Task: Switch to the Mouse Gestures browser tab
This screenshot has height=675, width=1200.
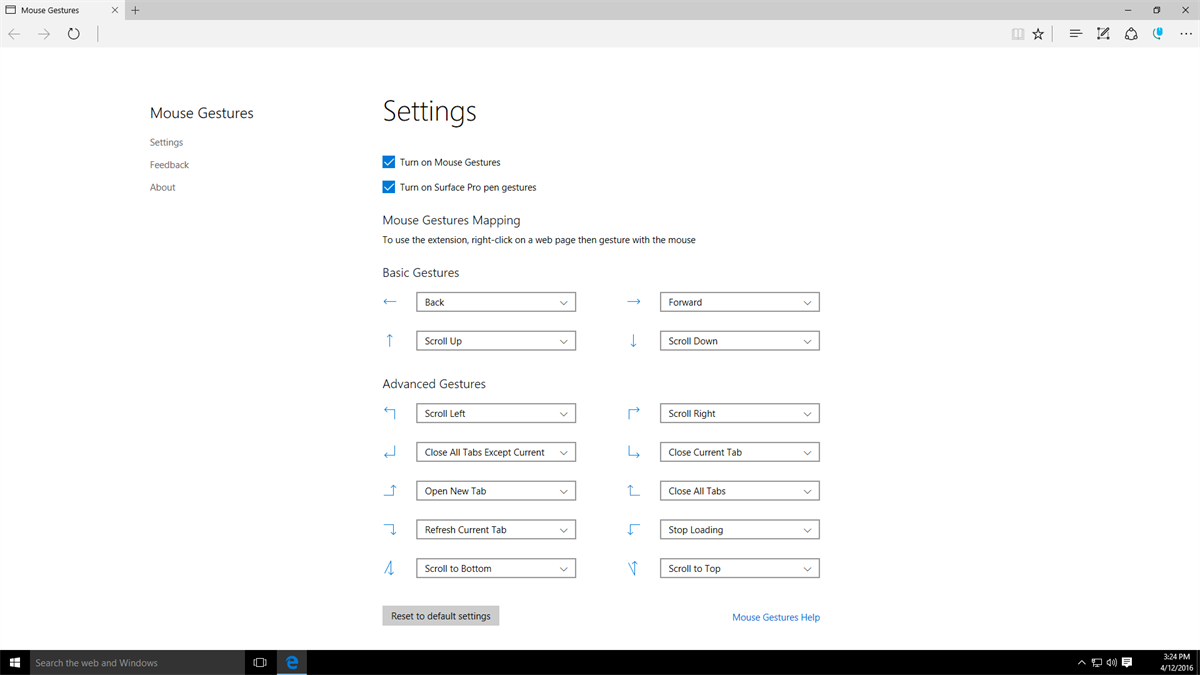Action: 62,10
